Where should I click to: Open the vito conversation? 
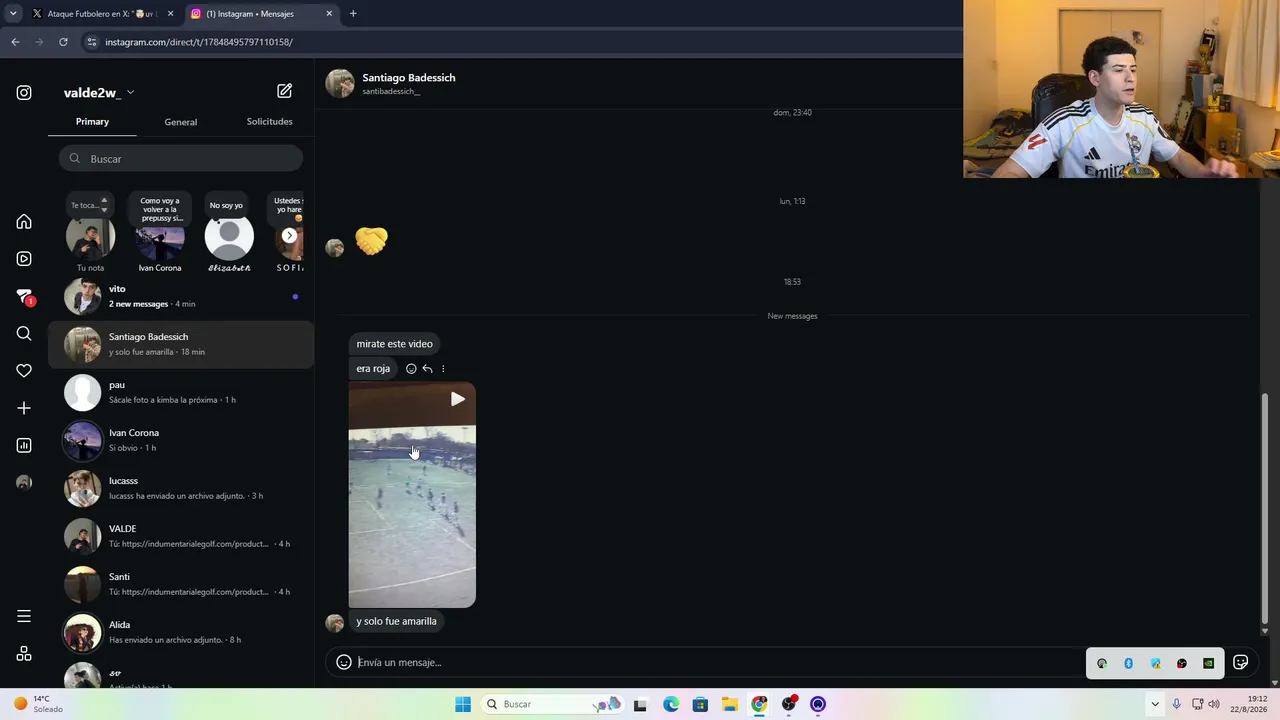181,297
